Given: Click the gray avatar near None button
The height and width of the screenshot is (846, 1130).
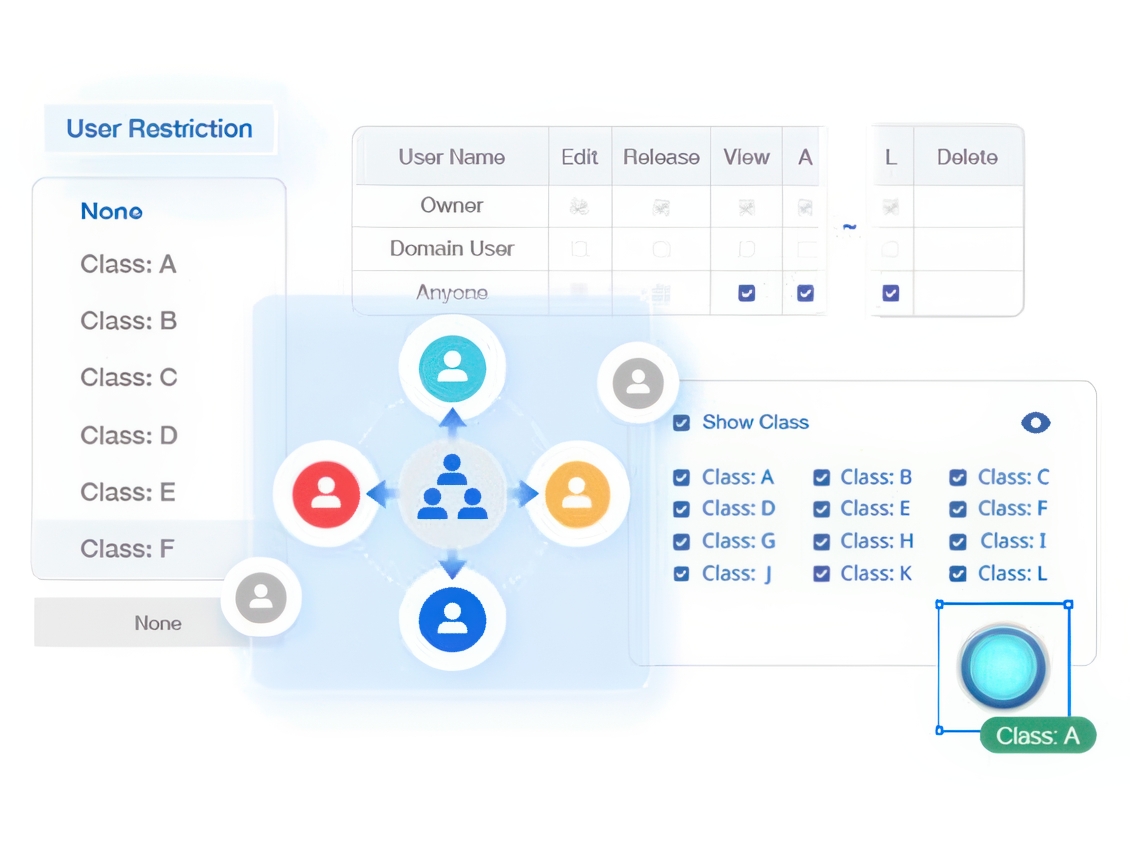Looking at the screenshot, I should pyautogui.click(x=261, y=598).
